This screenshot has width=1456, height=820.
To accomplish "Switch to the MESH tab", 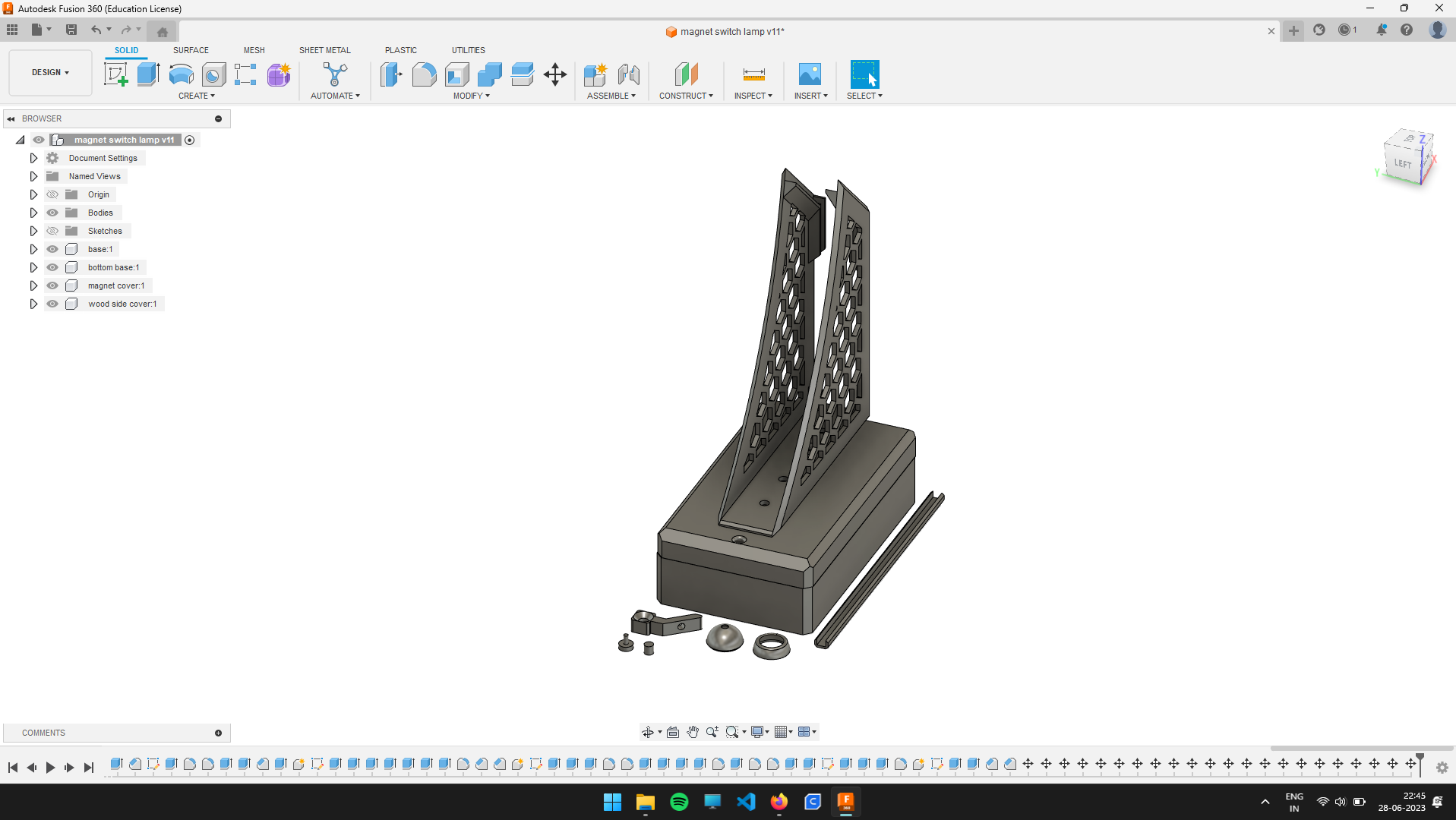I will [x=254, y=50].
